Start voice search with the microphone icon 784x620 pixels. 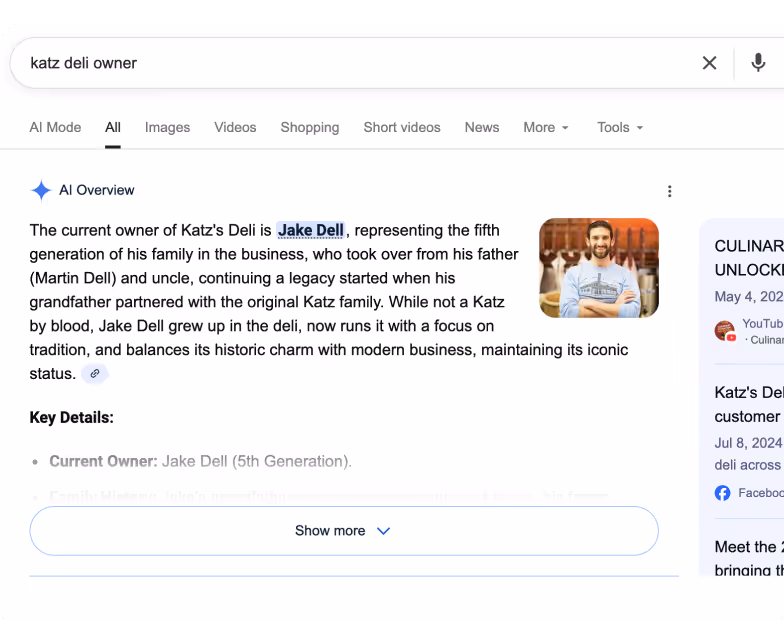coord(758,63)
